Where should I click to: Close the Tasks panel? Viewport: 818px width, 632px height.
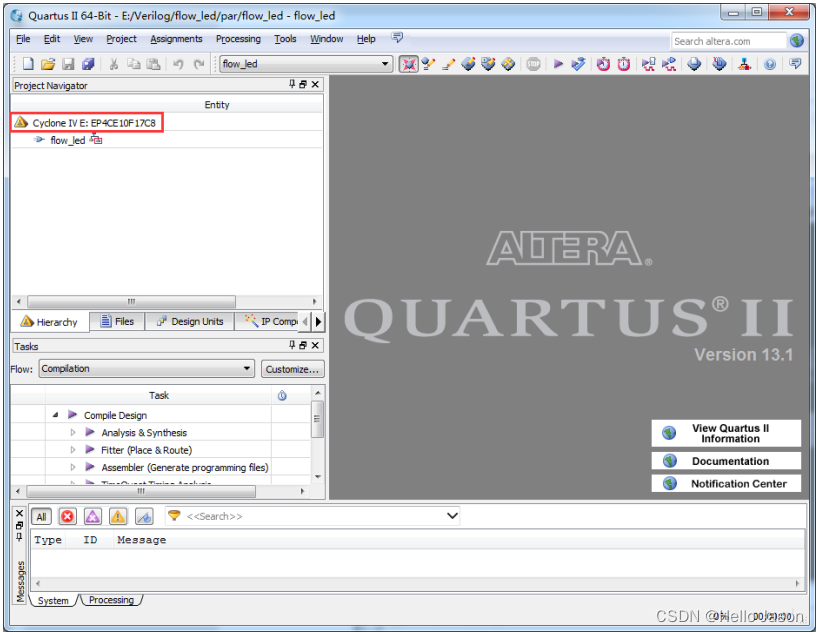pos(315,345)
